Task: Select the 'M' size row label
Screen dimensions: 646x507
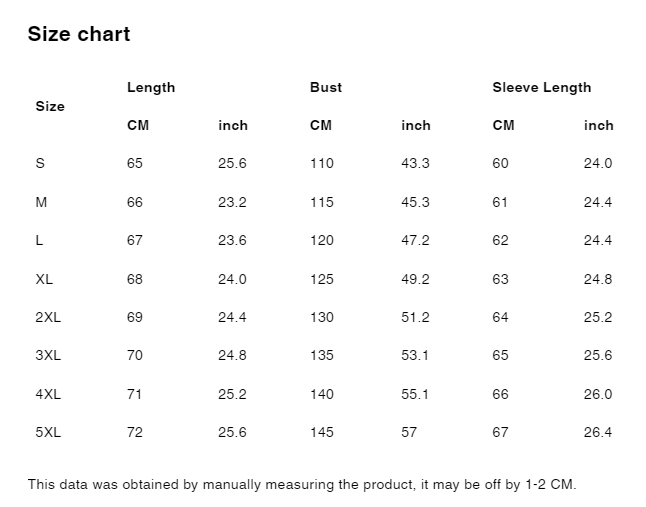Action: 41,202
